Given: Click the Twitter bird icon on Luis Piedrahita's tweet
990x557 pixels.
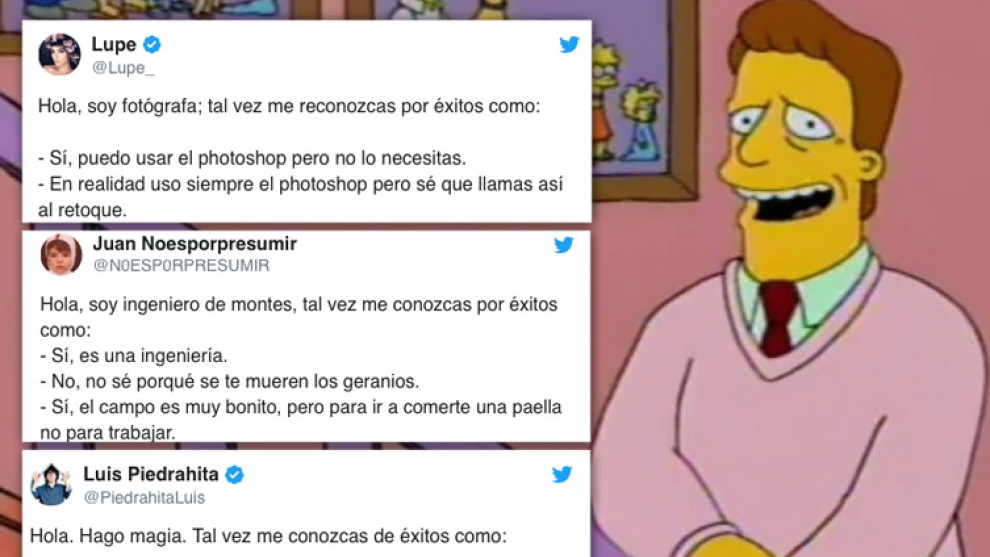Looking at the screenshot, I should pos(561,474).
